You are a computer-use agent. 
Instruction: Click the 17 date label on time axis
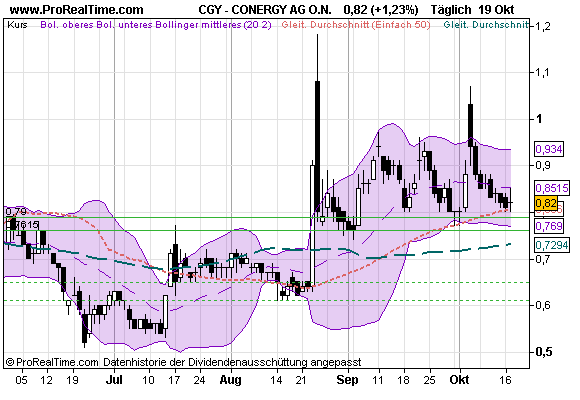(174, 380)
